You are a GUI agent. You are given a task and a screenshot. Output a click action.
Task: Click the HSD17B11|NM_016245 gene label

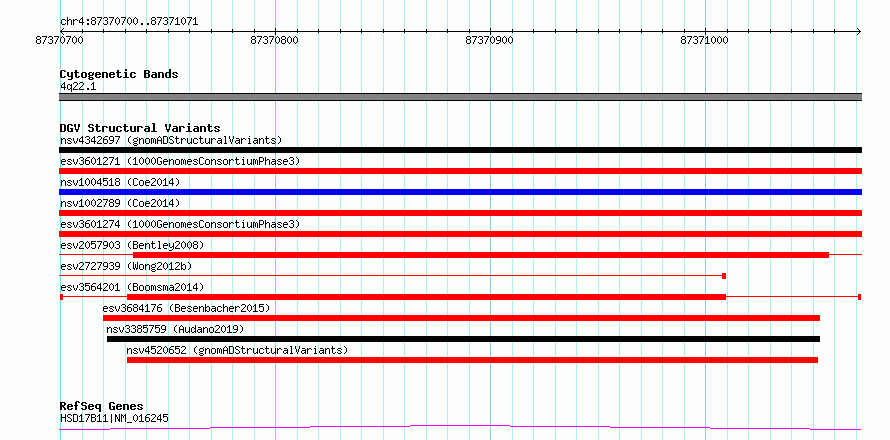(x=114, y=419)
